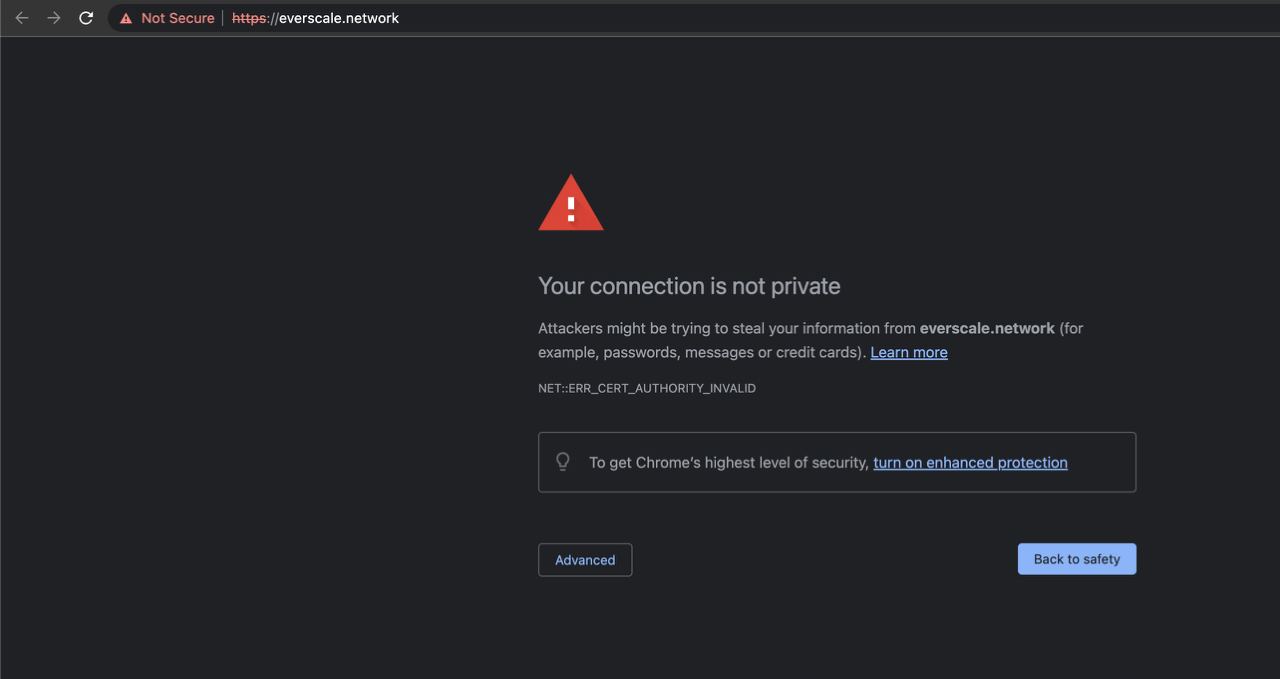Open the Not Secure site information label
The width and height of the screenshot is (1280, 679).
tap(177, 18)
